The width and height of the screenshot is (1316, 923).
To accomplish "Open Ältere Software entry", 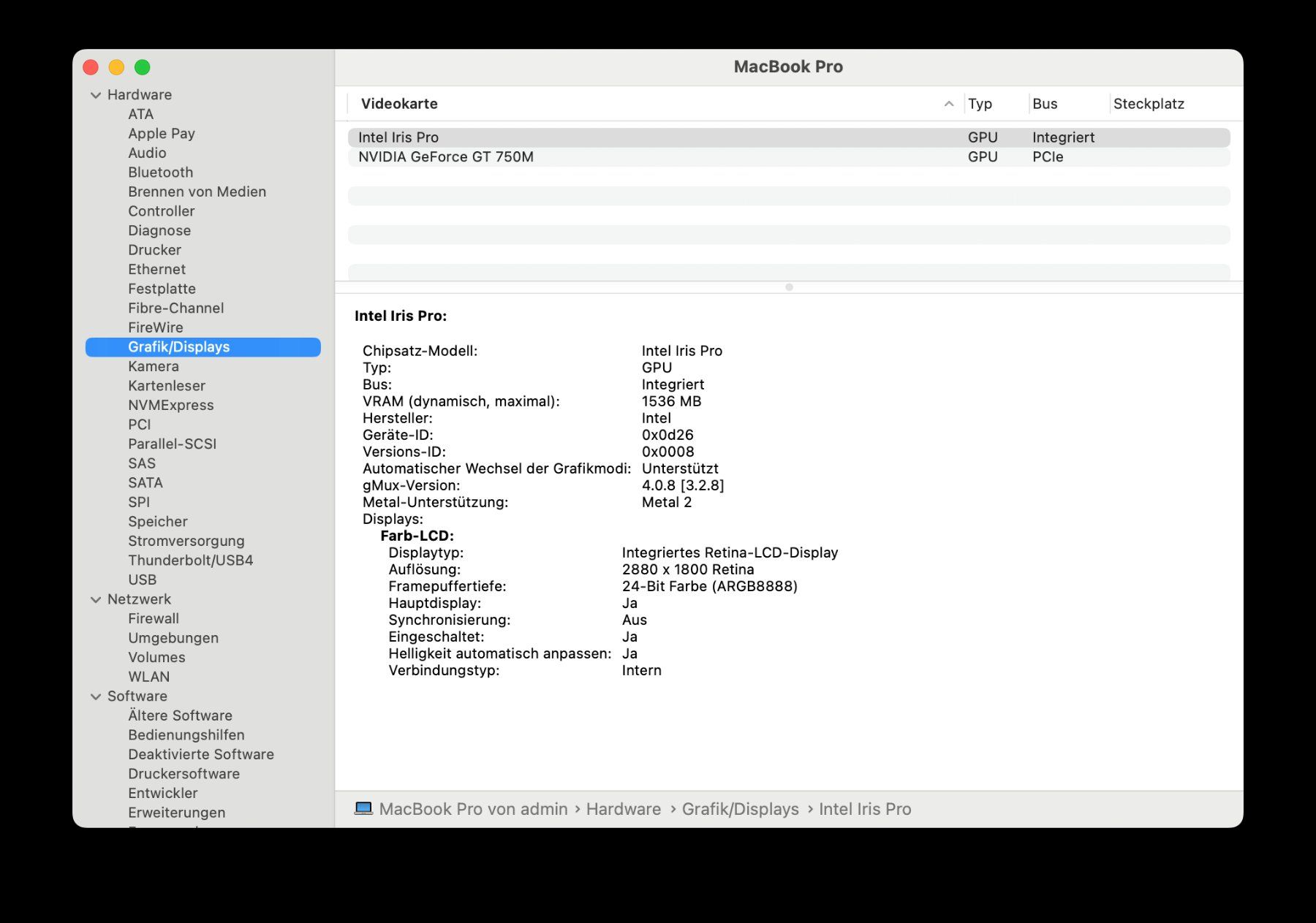I will point(181,715).
